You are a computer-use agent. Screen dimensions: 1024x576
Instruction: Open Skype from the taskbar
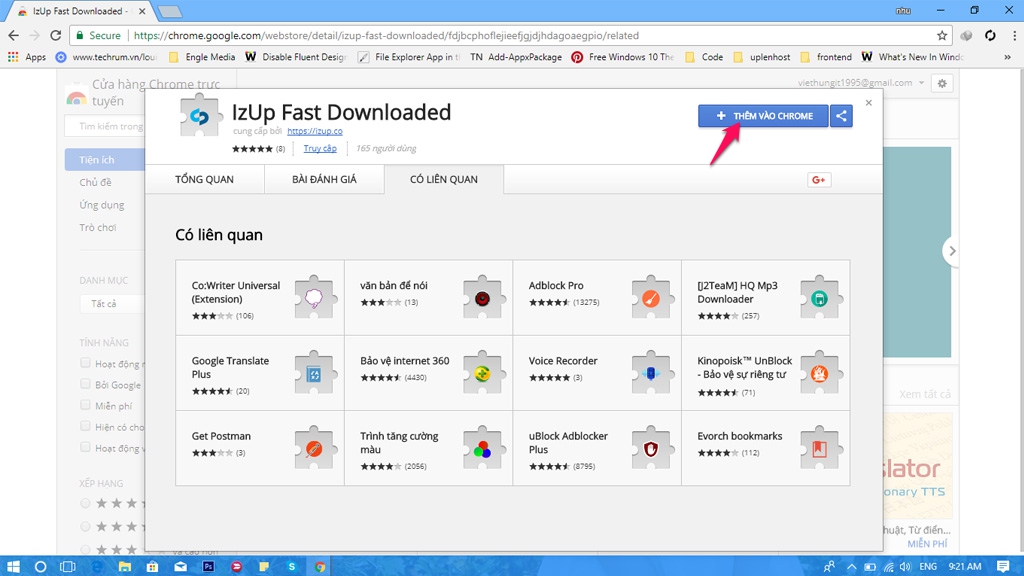point(292,566)
